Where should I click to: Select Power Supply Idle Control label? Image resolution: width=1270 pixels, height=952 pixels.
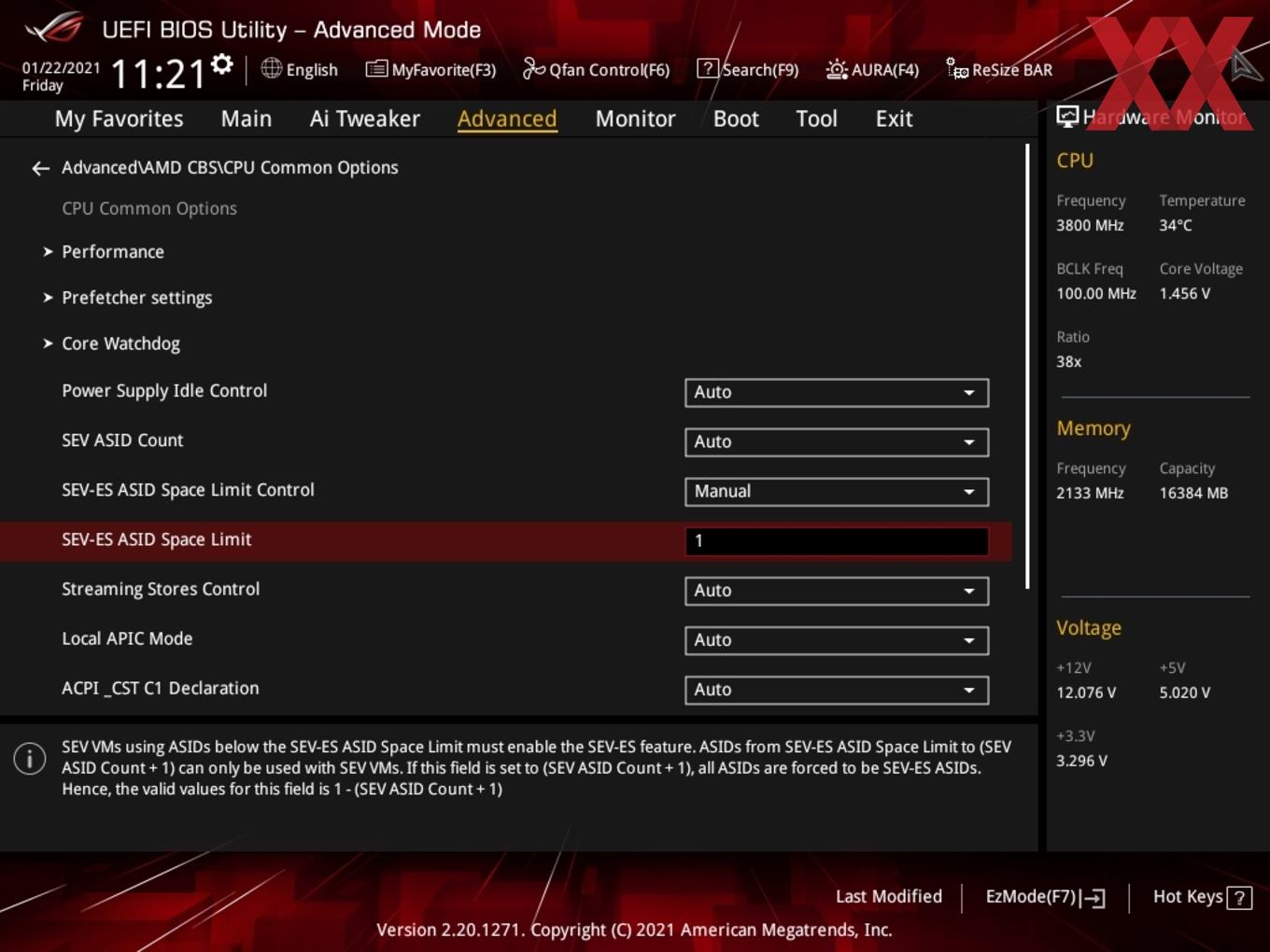[x=164, y=391]
